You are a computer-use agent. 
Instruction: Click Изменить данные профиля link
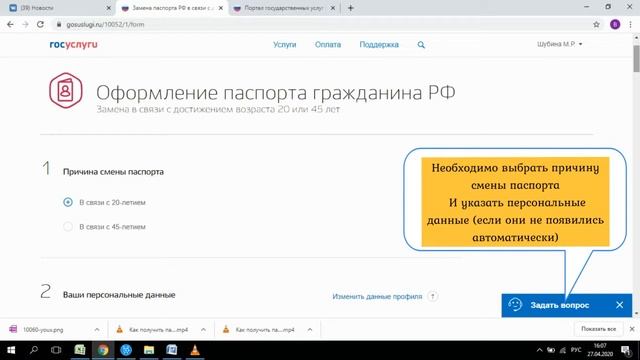377,296
